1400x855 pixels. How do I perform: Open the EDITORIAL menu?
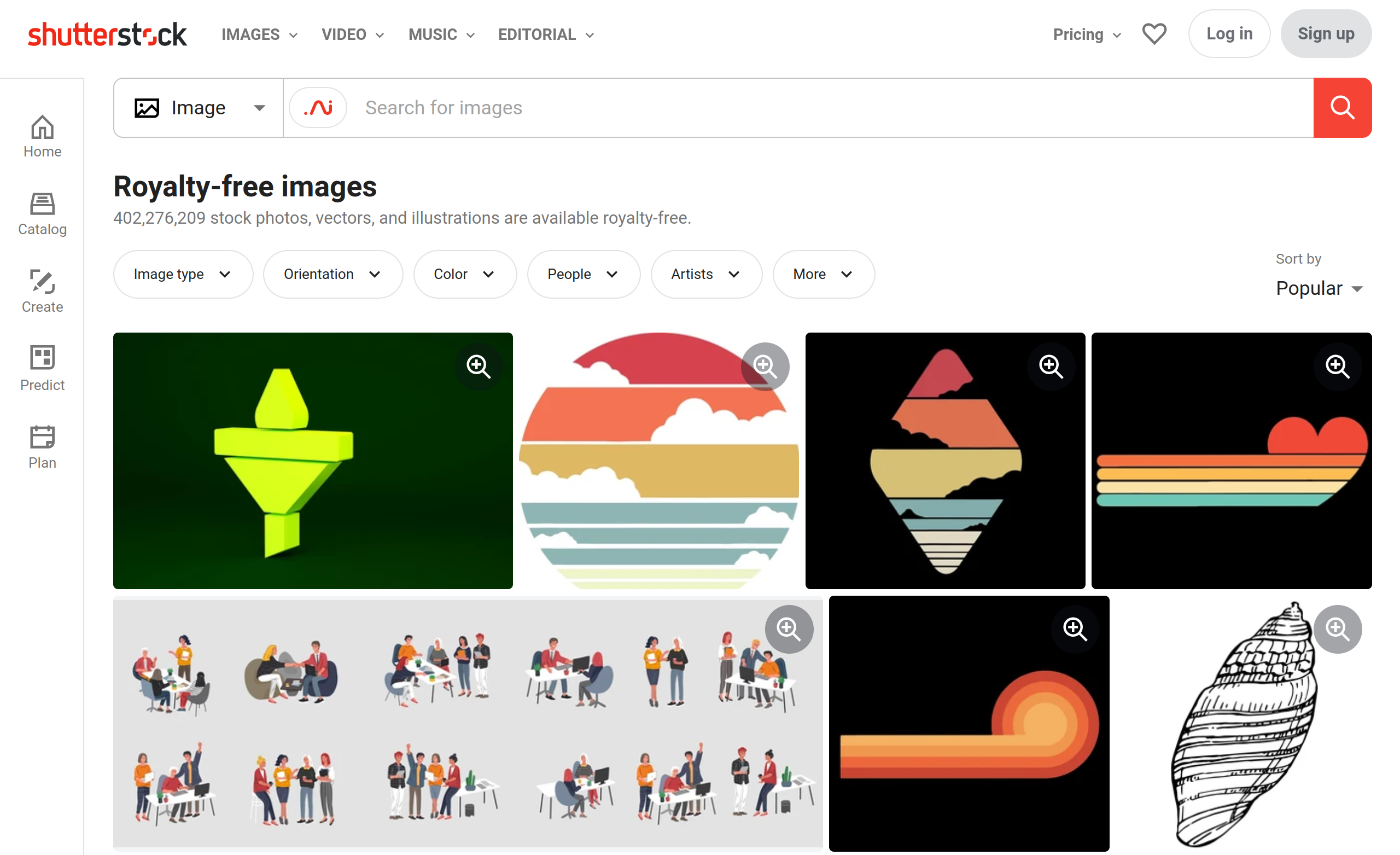pos(545,34)
